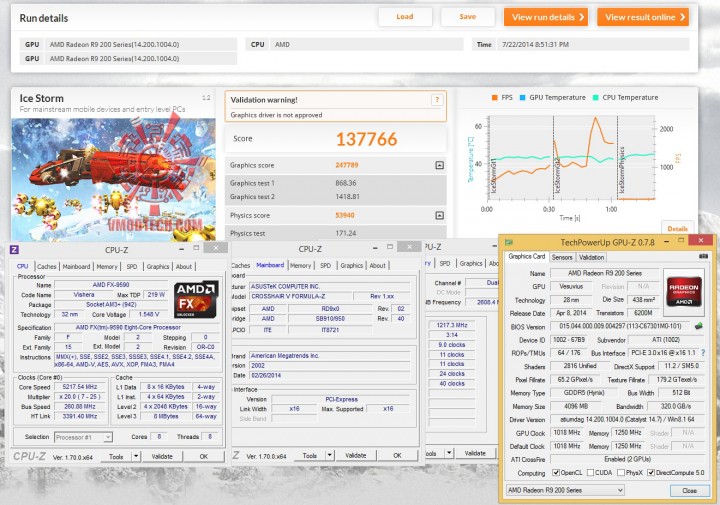The width and height of the screenshot is (720, 505).
Task: Open the Processor #1 selection dropdown
Action: pos(84,437)
